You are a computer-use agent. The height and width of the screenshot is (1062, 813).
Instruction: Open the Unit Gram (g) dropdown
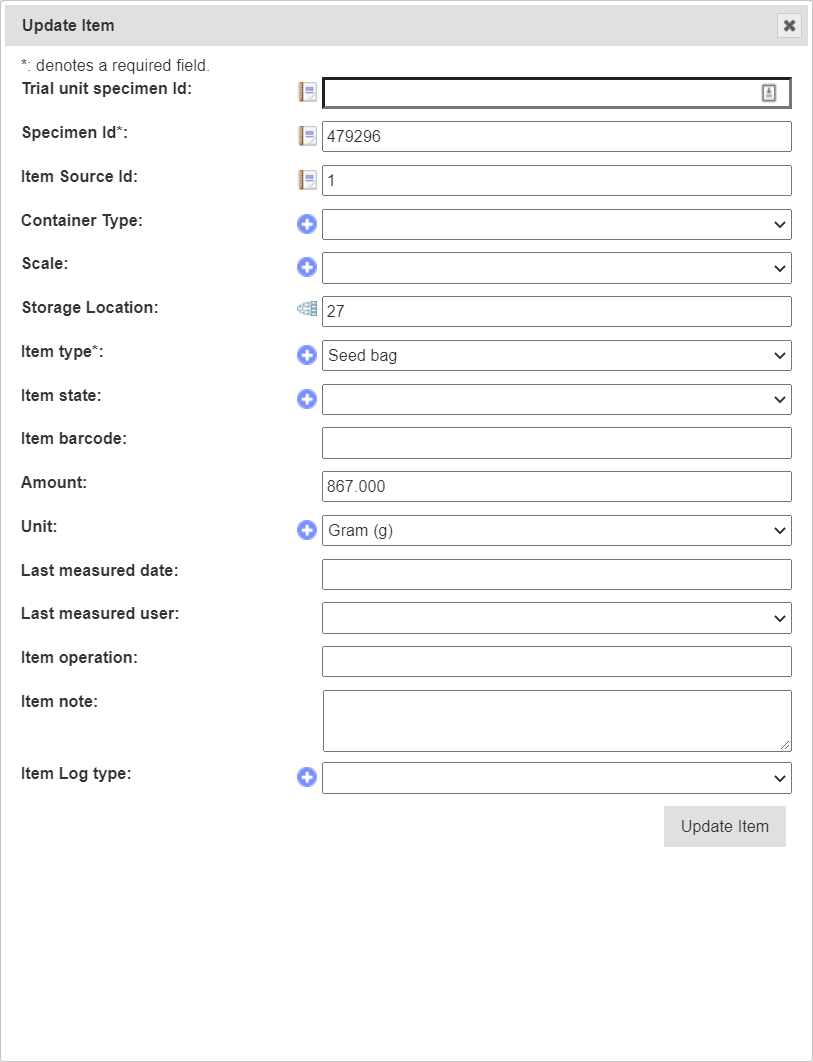pyautogui.click(x=556, y=530)
